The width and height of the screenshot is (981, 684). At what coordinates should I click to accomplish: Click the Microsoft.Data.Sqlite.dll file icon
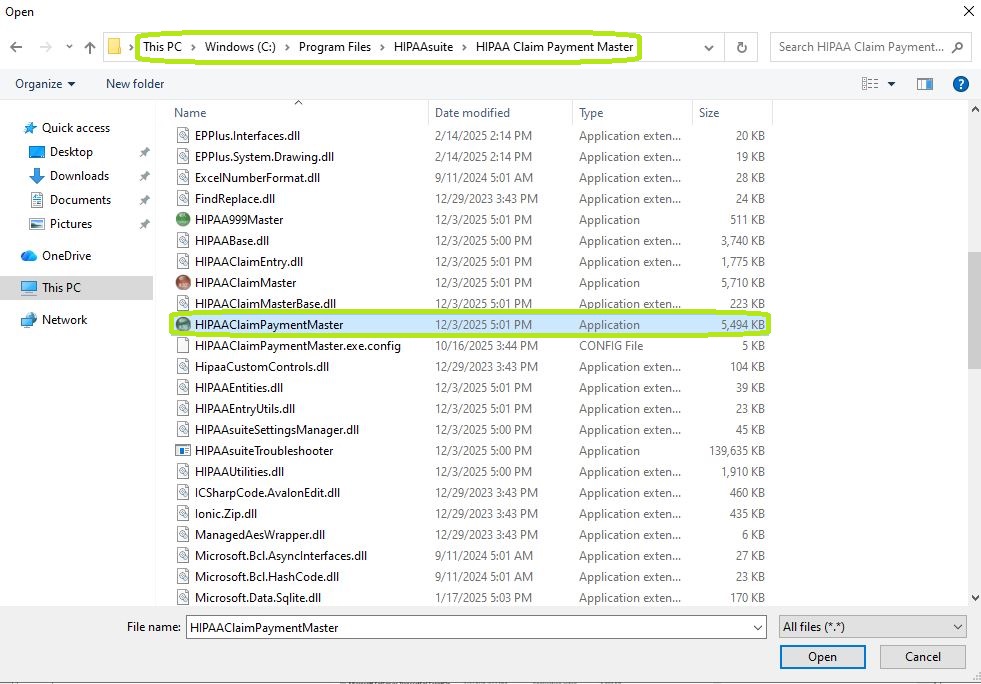click(183, 598)
